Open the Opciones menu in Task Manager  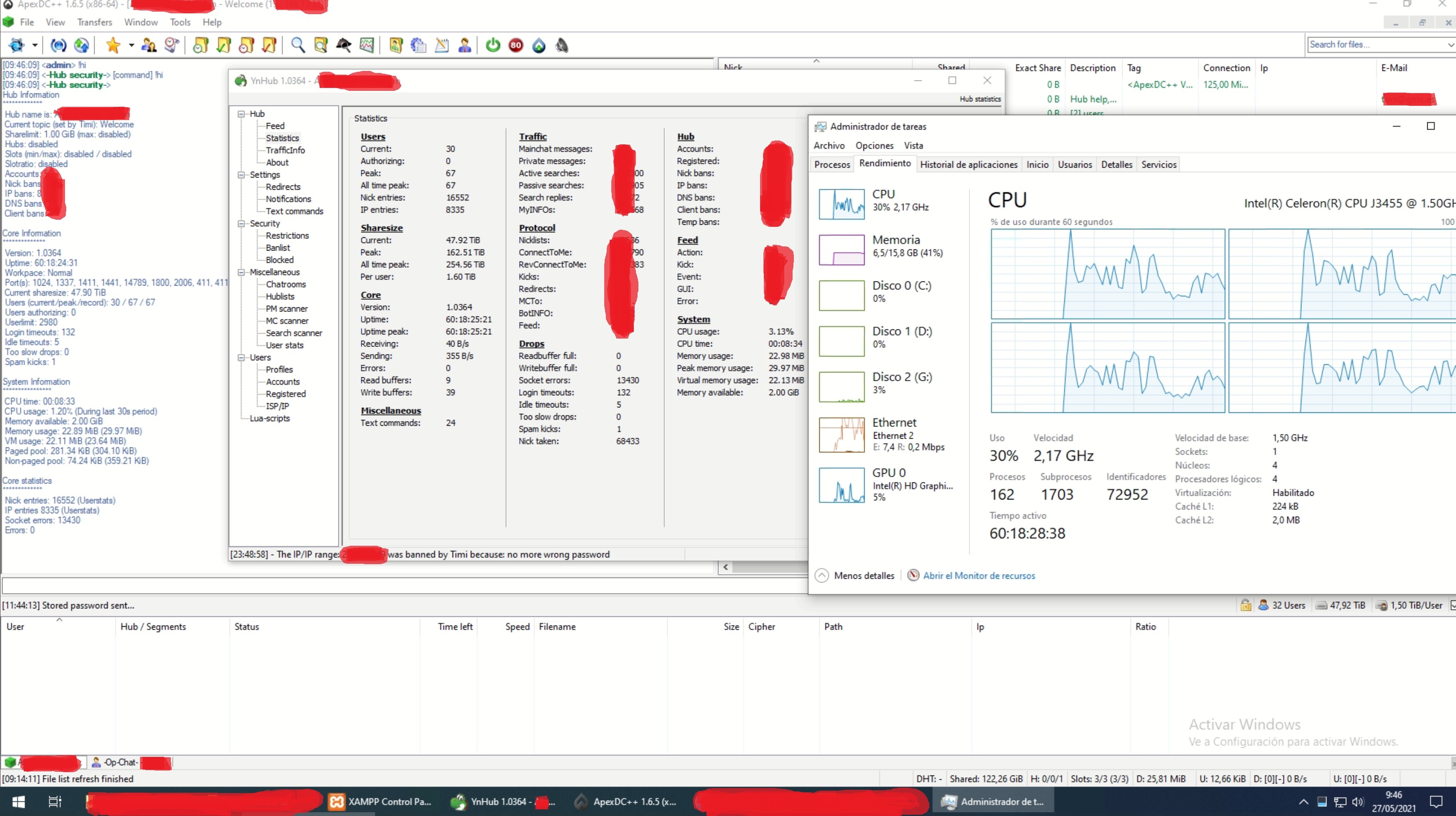pos(874,146)
